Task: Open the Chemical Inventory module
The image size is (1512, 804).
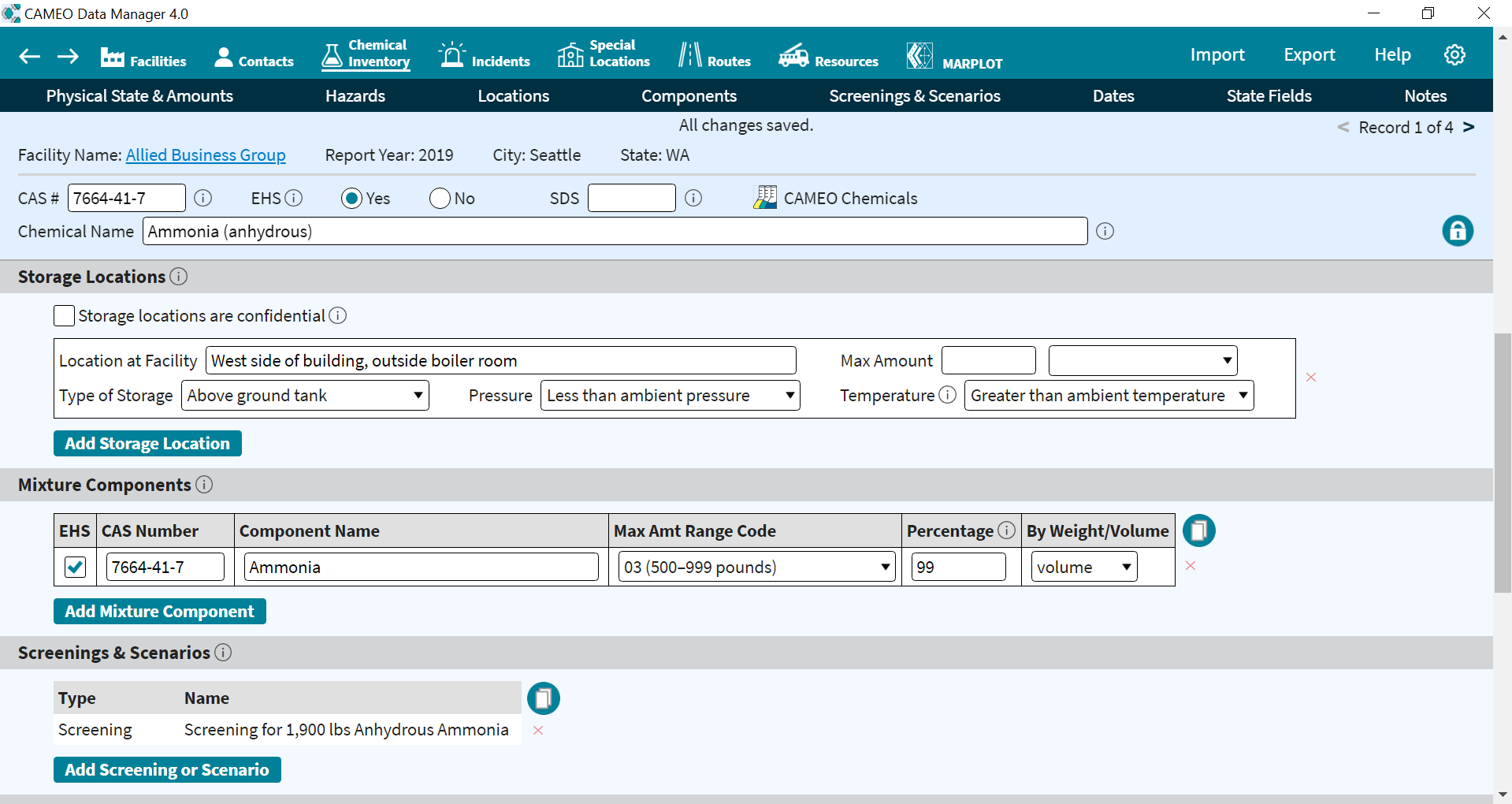Action: click(366, 54)
